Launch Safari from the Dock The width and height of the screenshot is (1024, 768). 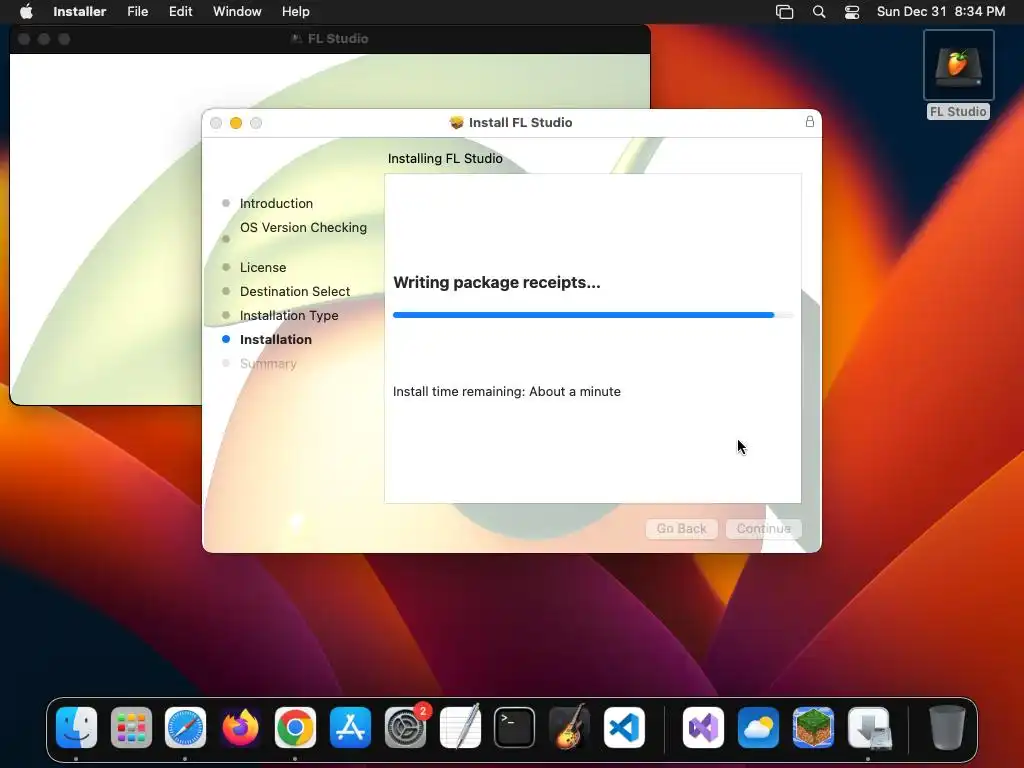coord(185,727)
